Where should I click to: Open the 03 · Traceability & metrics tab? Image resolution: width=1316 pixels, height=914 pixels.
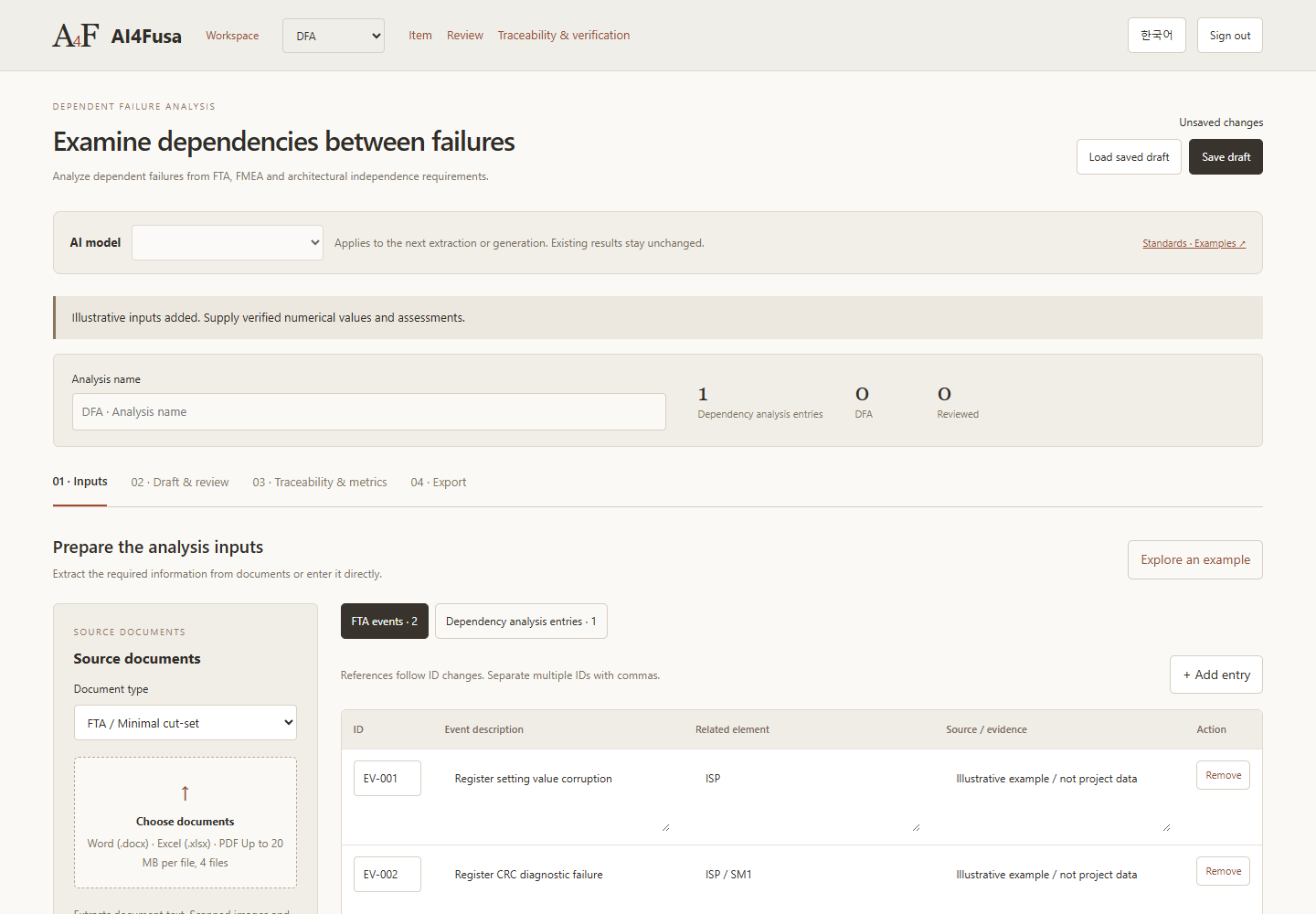[320, 483]
